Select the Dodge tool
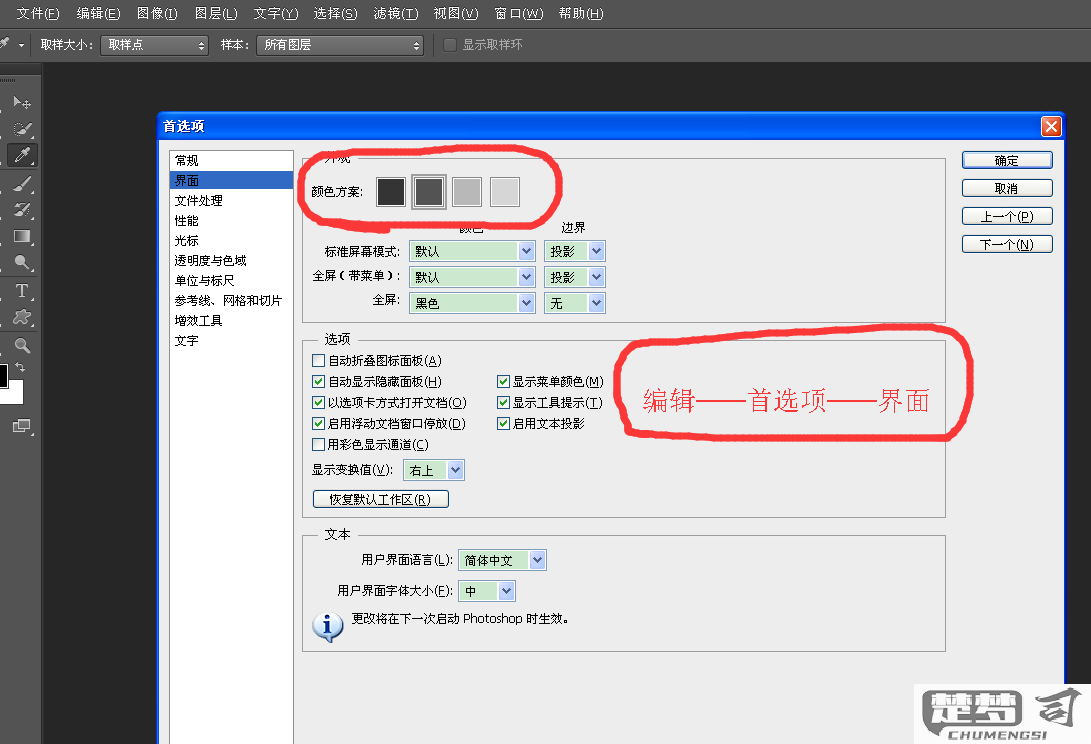The image size is (1091, 744). pyautogui.click(x=22, y=262)
